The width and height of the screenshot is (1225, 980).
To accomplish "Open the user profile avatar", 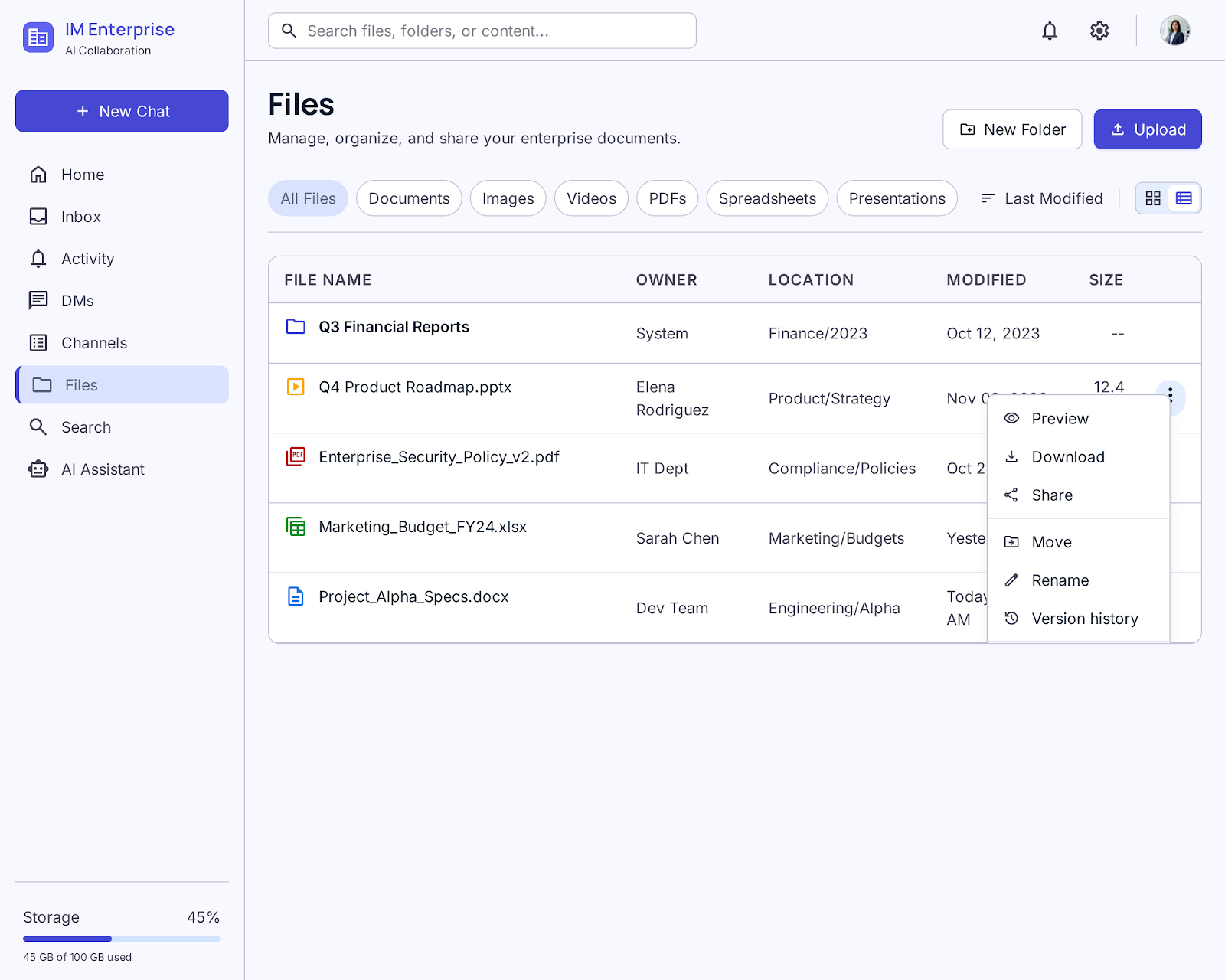I will pos(1174,31).
